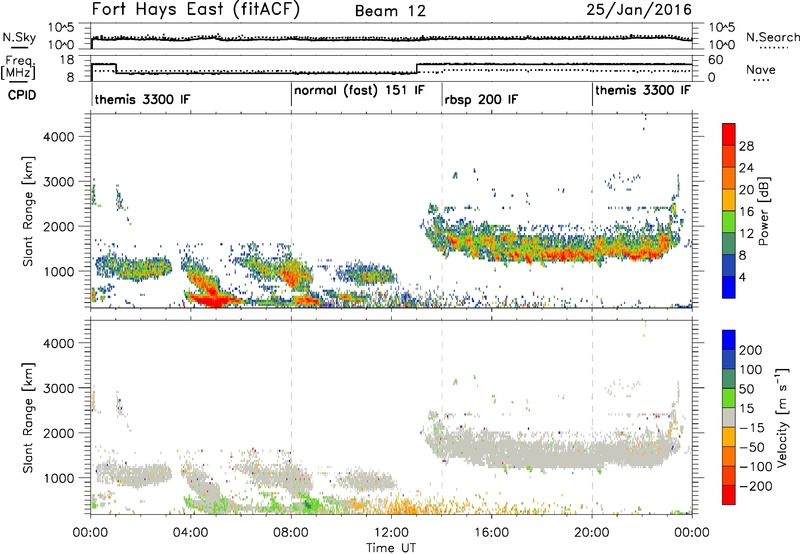Viewport: 800px width, 554px height.
Task: Click the '00:00' tick at left of time axis
Action: point(91,533)
